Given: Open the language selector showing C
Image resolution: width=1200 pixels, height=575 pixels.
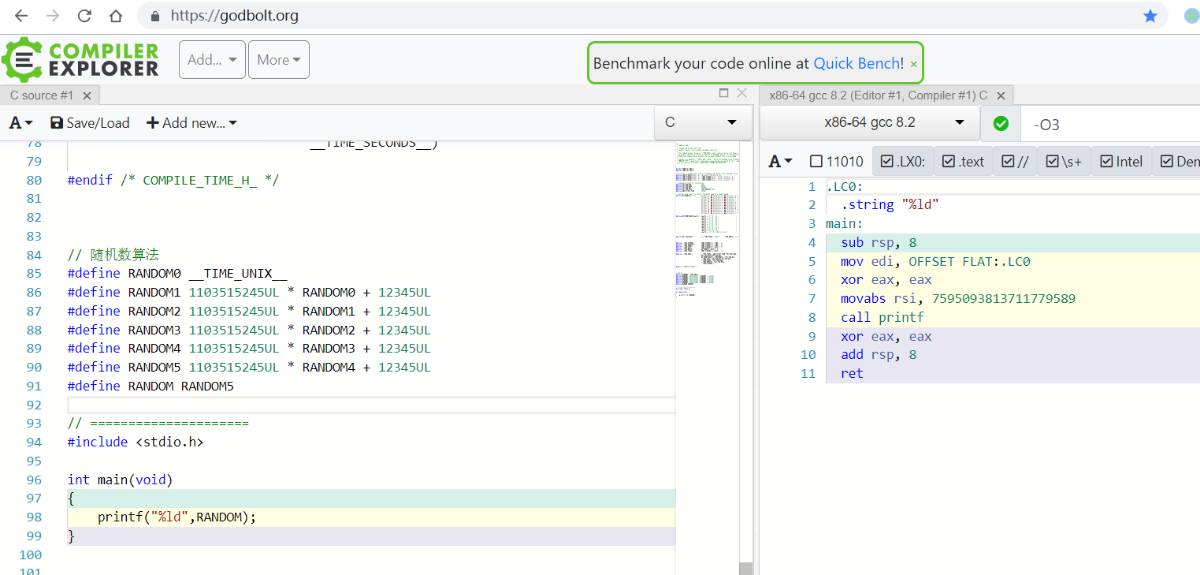Looking at the screenshot, I should (701, 122).
